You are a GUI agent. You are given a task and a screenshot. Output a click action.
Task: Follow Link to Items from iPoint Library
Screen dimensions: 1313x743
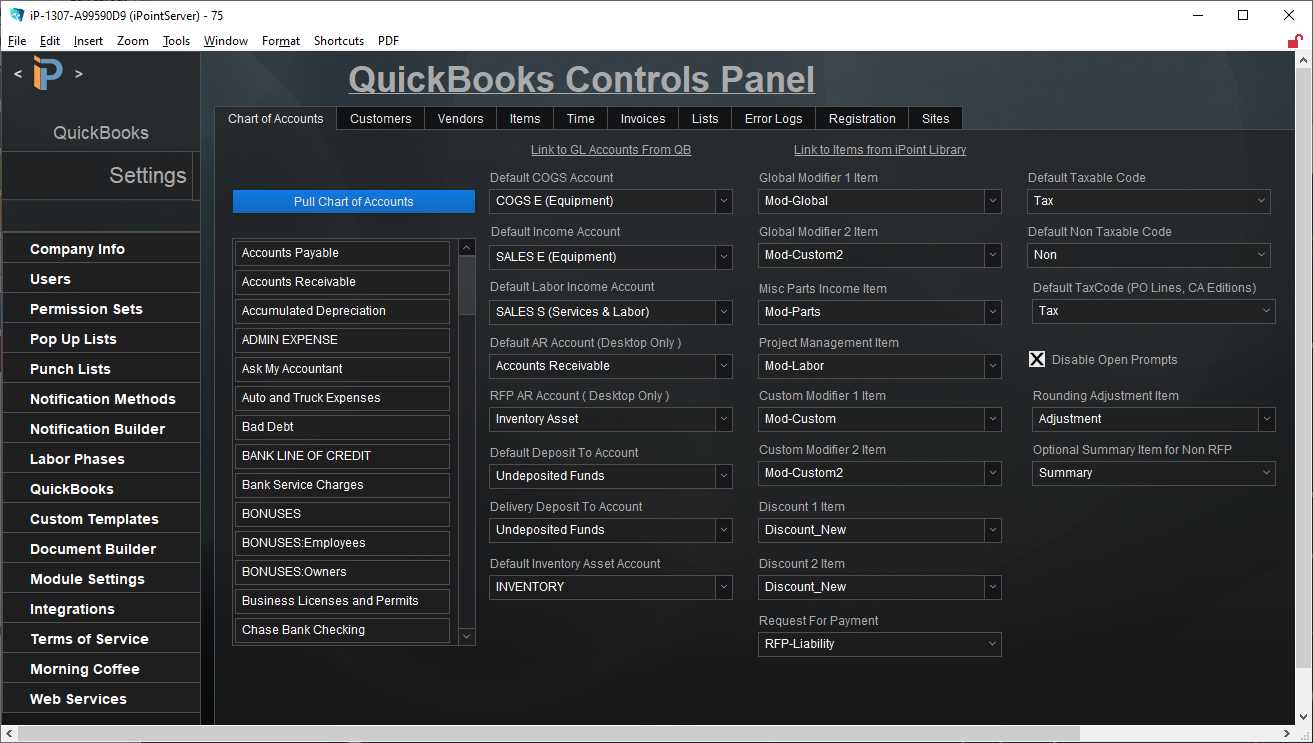click(x=880, y=150)
